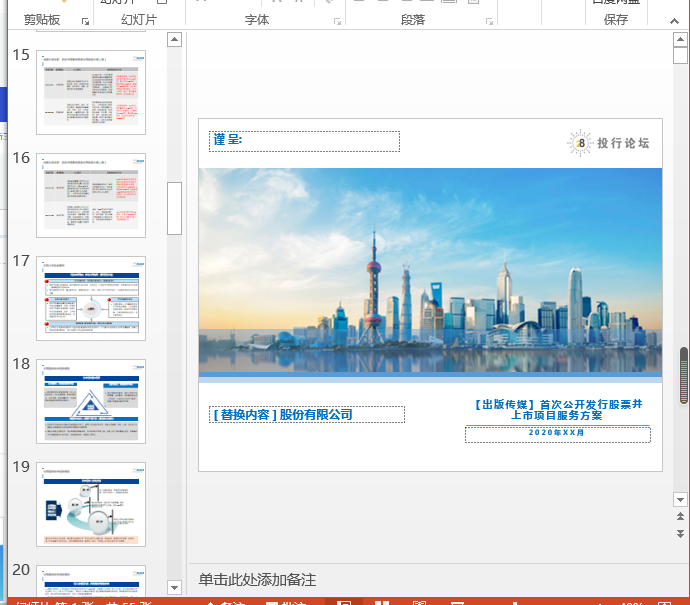Click the 谨呈: text box
The height and width of the screenshot is (605, 690).
305,141
